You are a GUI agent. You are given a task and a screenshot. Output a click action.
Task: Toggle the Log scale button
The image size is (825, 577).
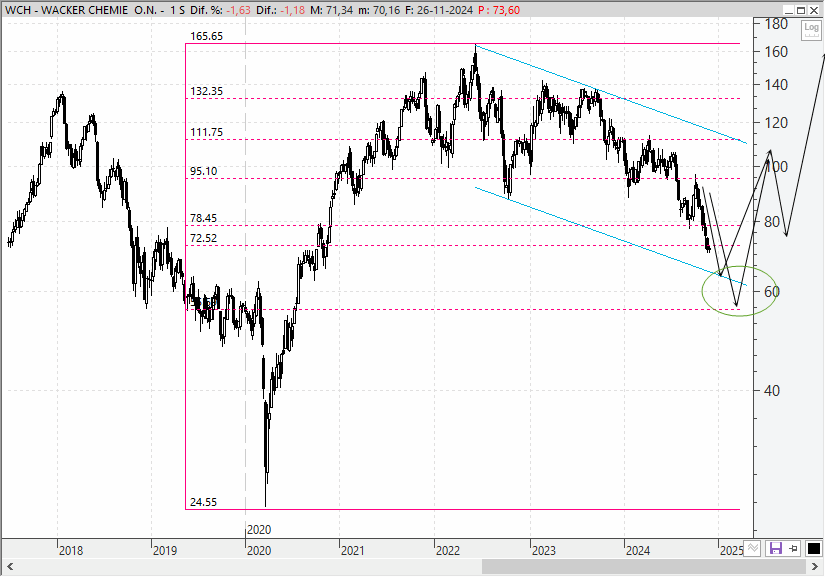point(811,30)
